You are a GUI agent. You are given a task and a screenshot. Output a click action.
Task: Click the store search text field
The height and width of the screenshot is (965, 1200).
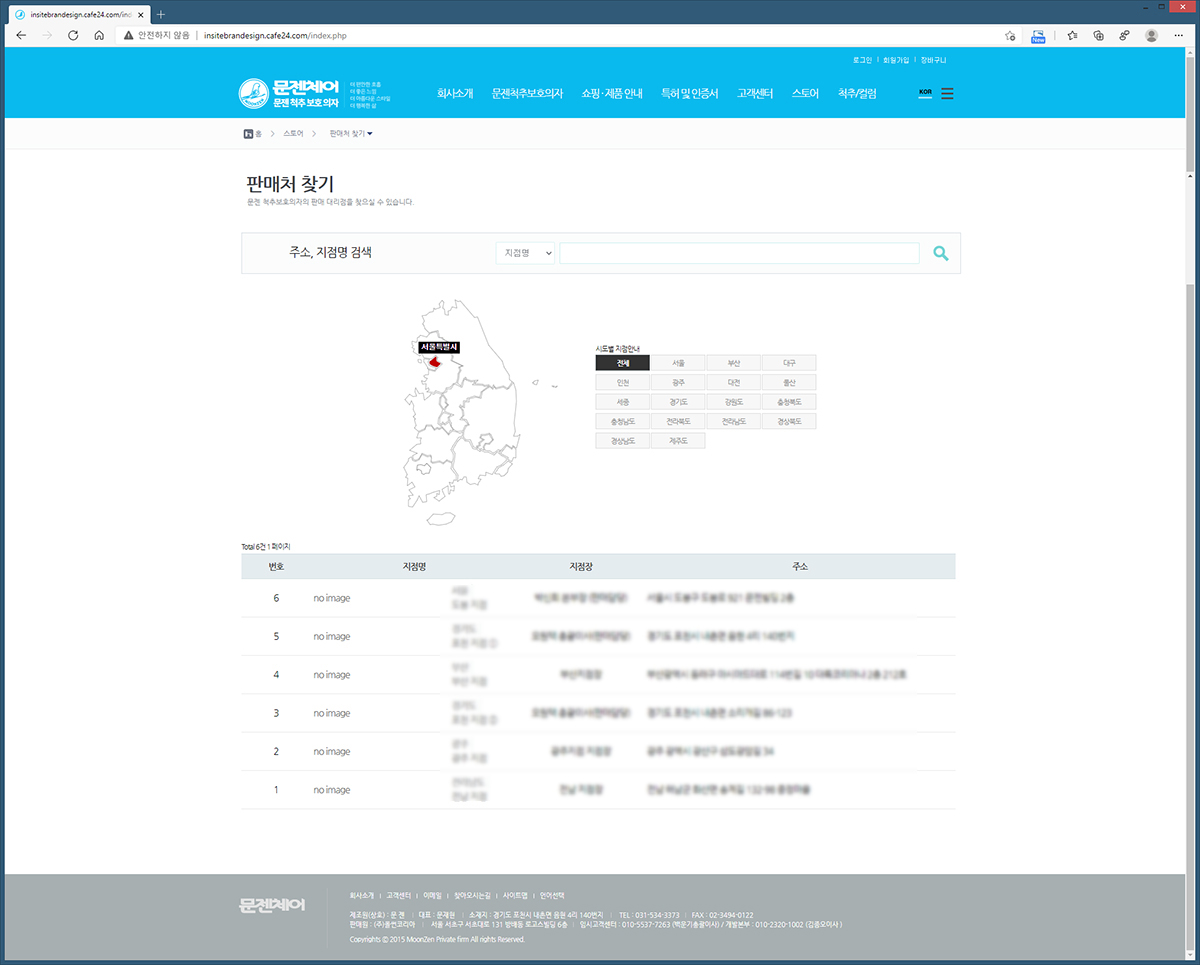coord(738,254)
